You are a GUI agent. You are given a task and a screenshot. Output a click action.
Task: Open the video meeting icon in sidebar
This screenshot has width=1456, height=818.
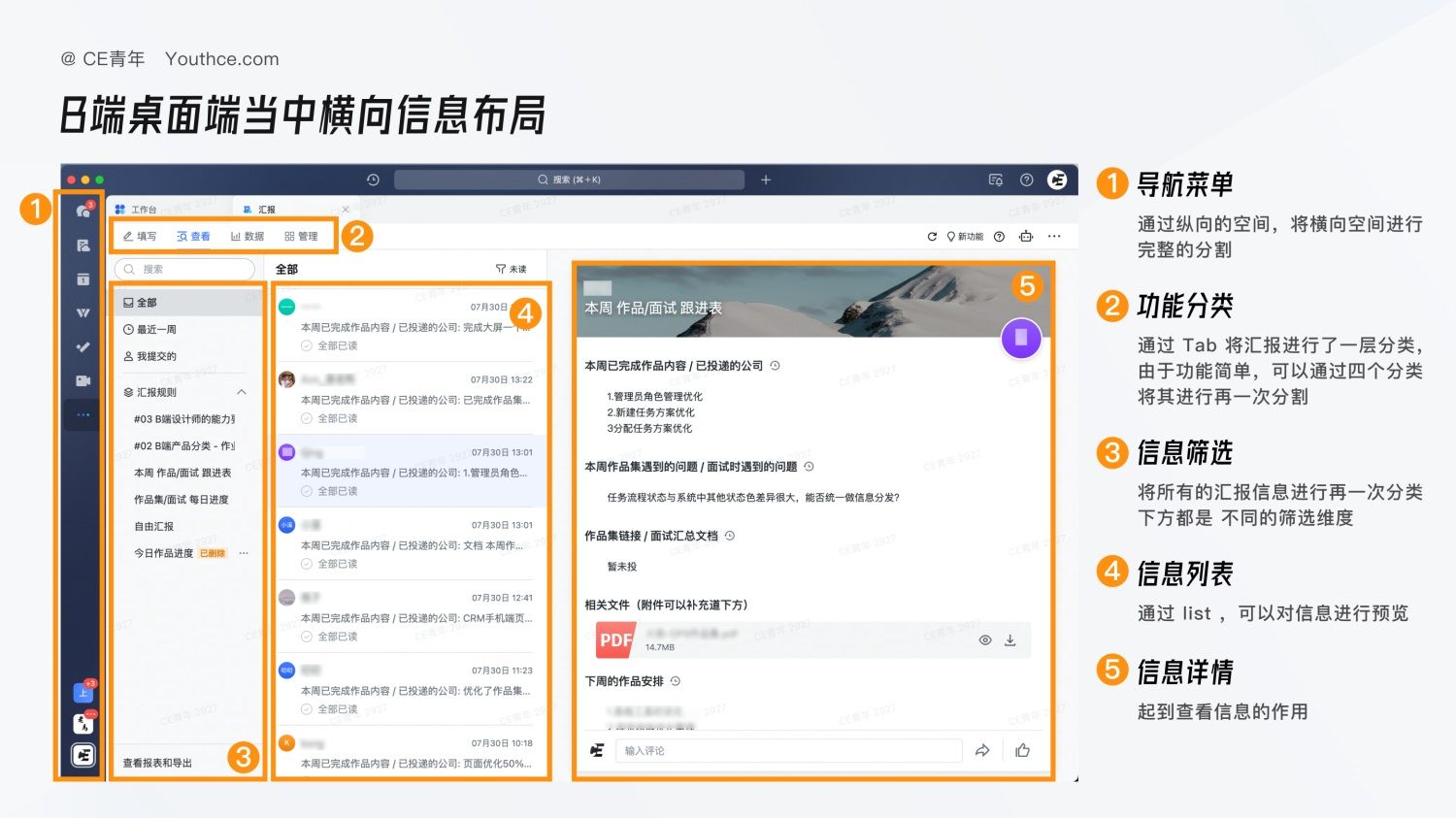click(x=83, y=381)
